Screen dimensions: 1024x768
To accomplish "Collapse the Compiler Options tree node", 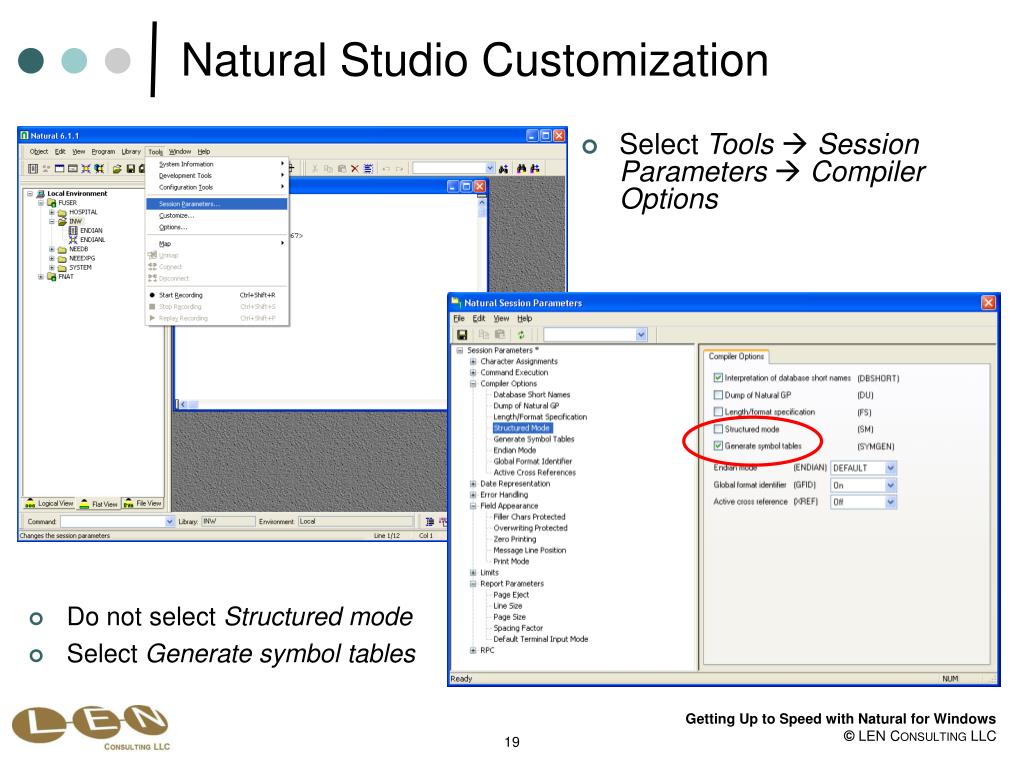I will click(x=473, y=383).
